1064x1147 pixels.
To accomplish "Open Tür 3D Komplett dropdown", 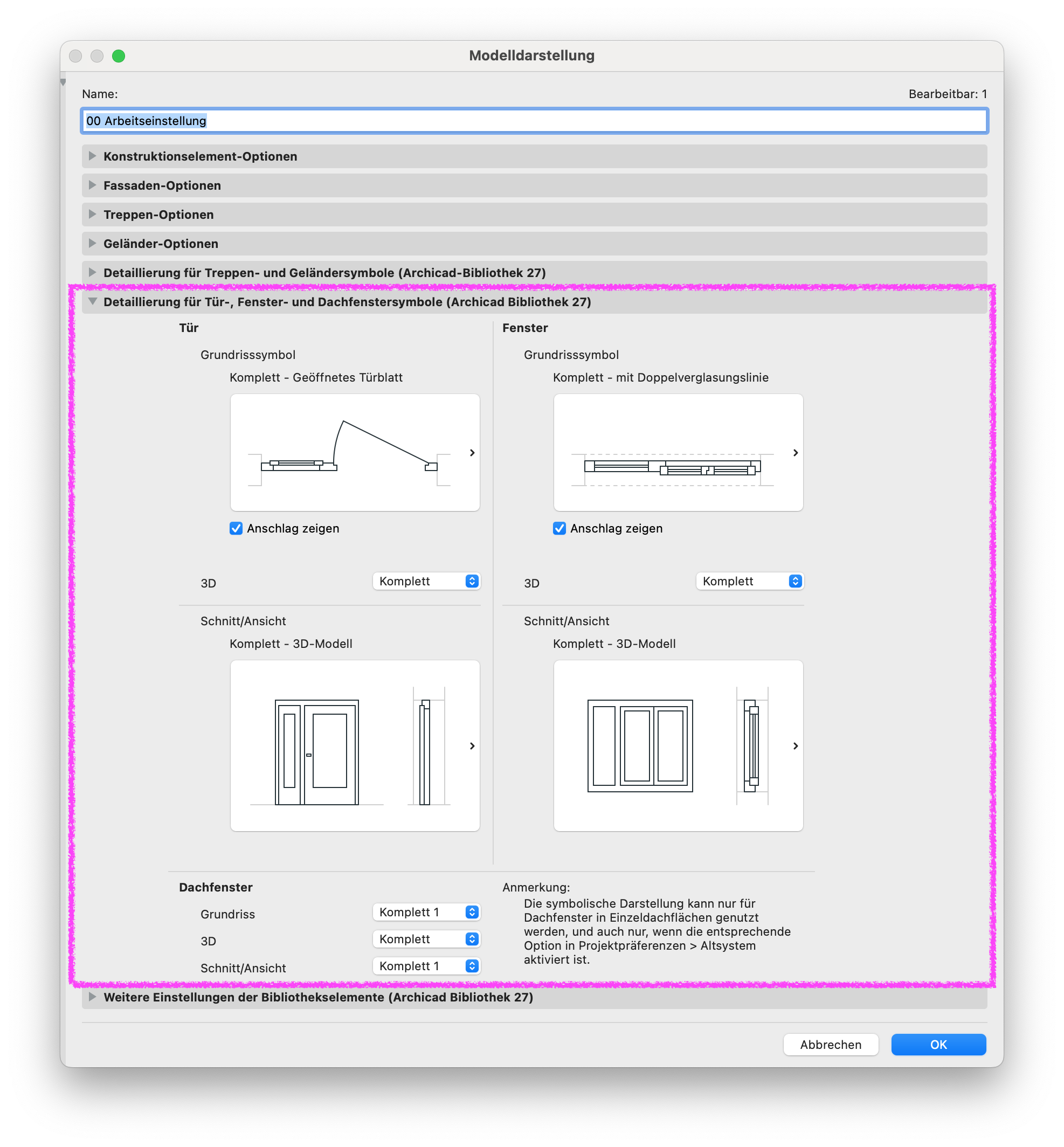I will (426, 582).
